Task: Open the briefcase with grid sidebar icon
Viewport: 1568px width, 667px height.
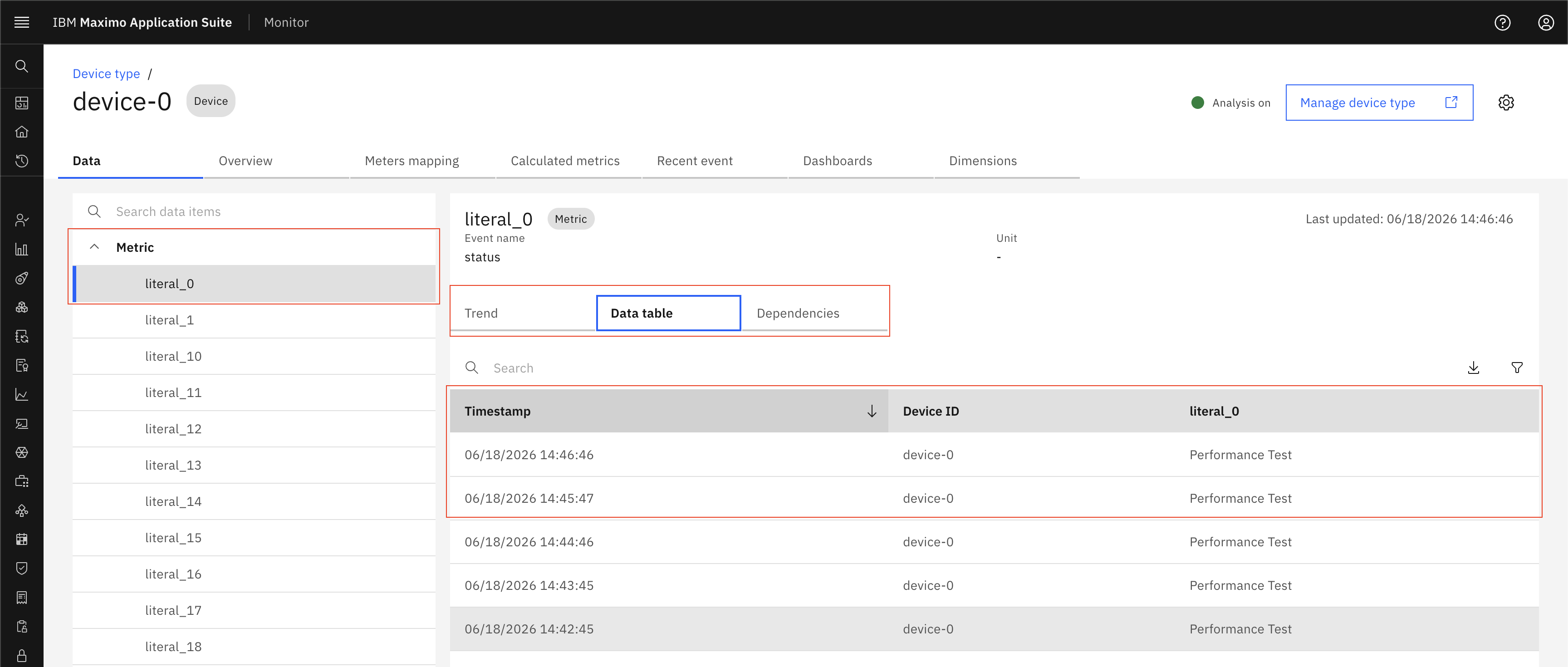Action: click(22, 481)
